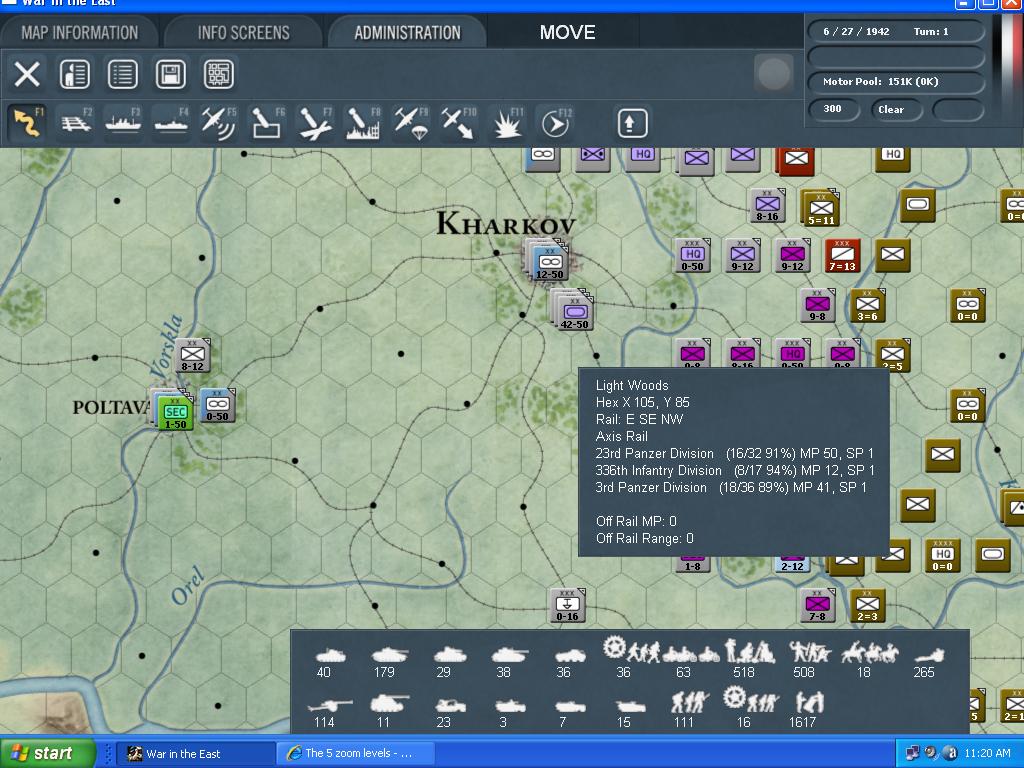This screenshot has width=1024, height=768.
Task: Select the 12-50 unit stack at Kharkov
Action: pos(549,262)
